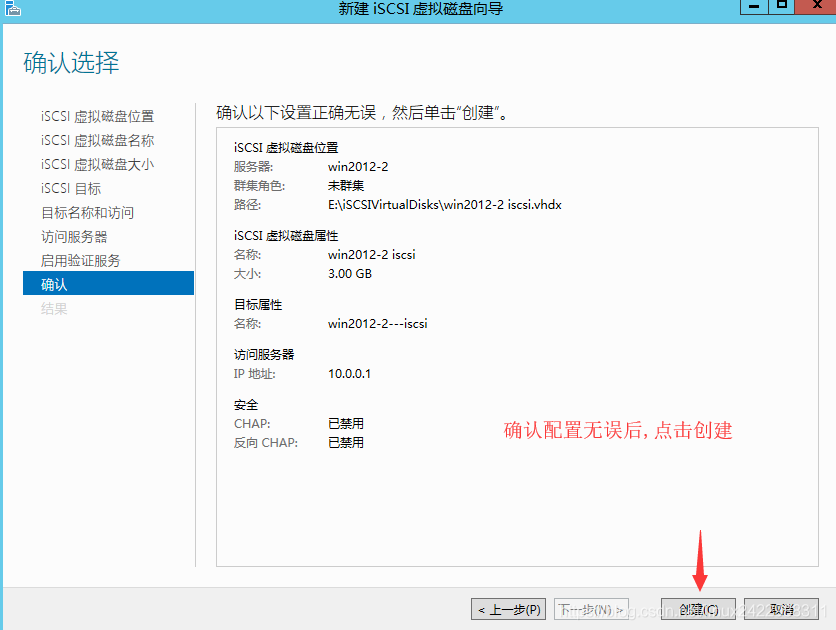The height and width of the screenshot is (630, 836).
Task: Select step 访问服务器 in sidebar
Action: click(x=74, y=237)
